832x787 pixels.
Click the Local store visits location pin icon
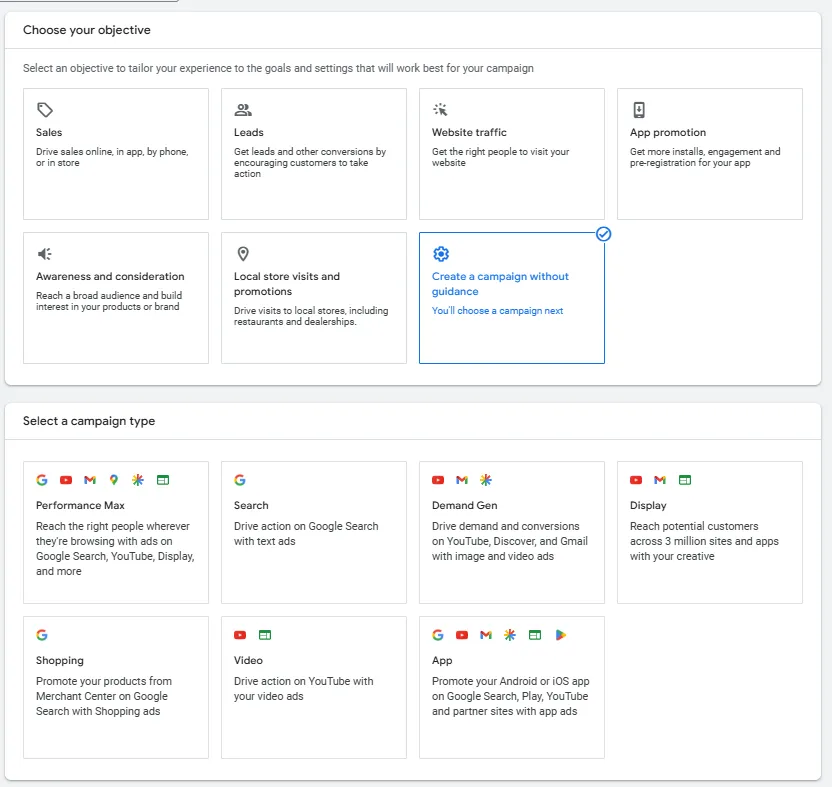[x=242, y=254]
